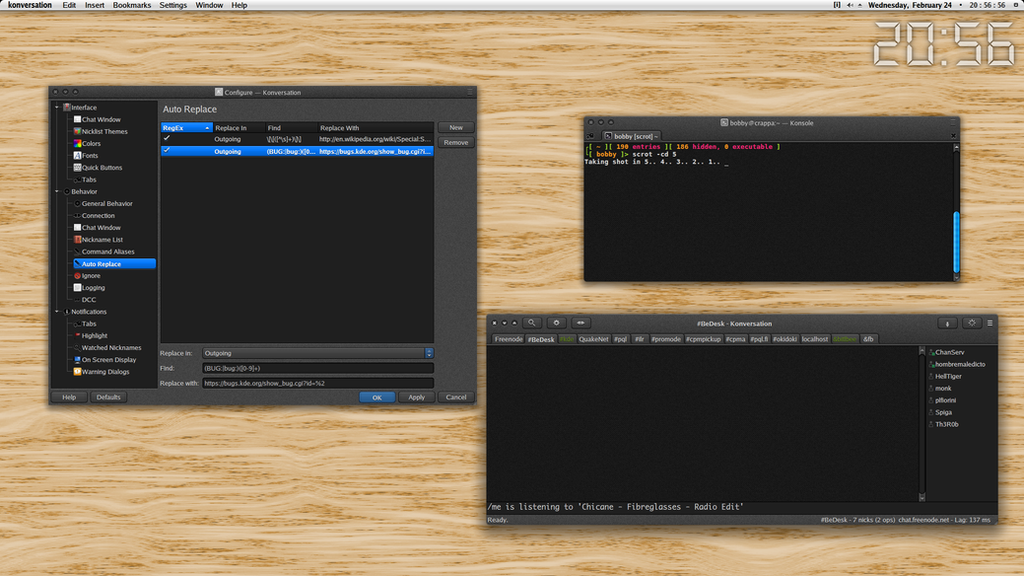This screenshot has width=1024, height=576.
Task: Open the Ignore page via its red icon
Action: tap(77, 276)
